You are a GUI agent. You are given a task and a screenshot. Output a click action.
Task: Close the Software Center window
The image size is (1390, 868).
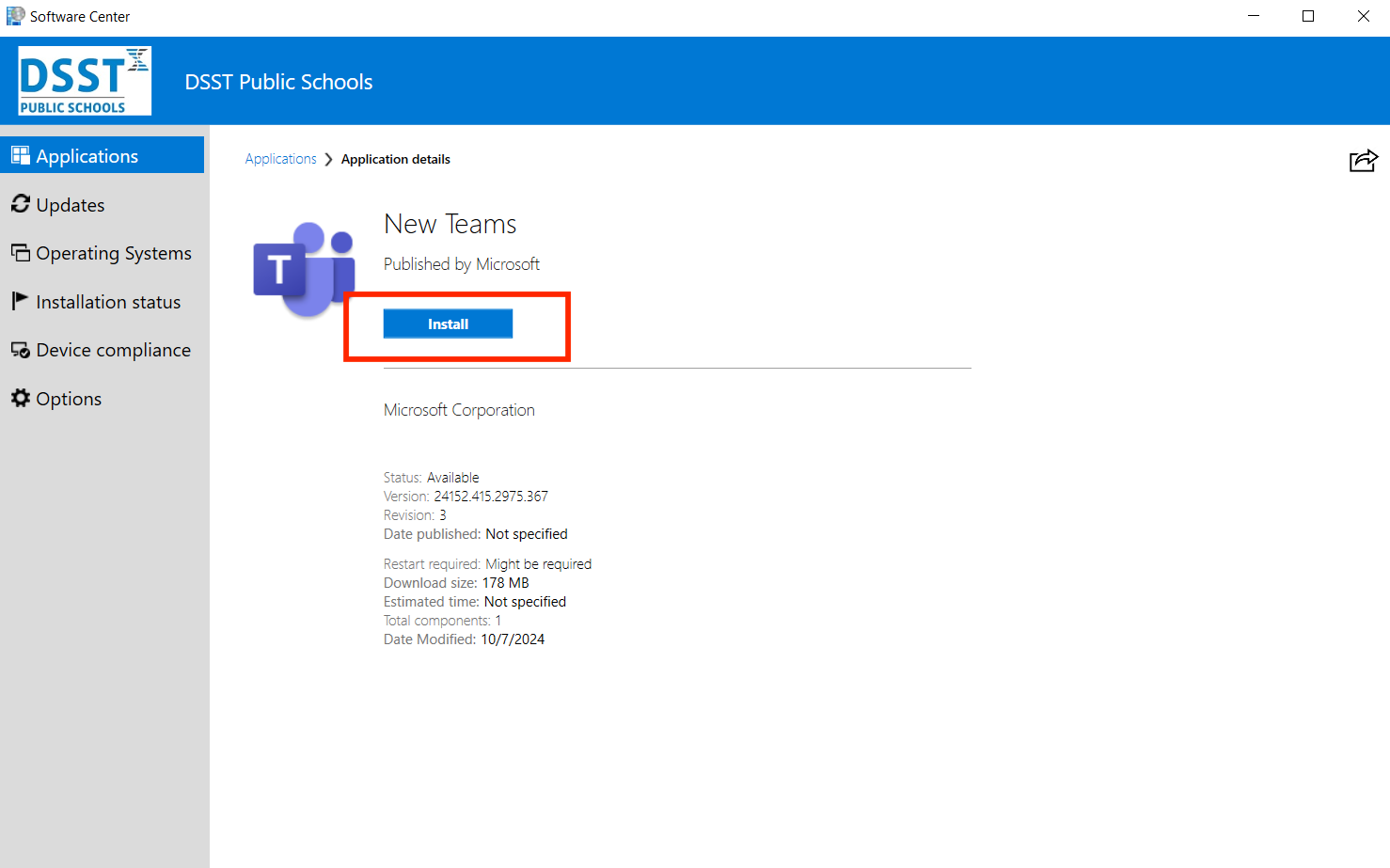(1363, 16)
